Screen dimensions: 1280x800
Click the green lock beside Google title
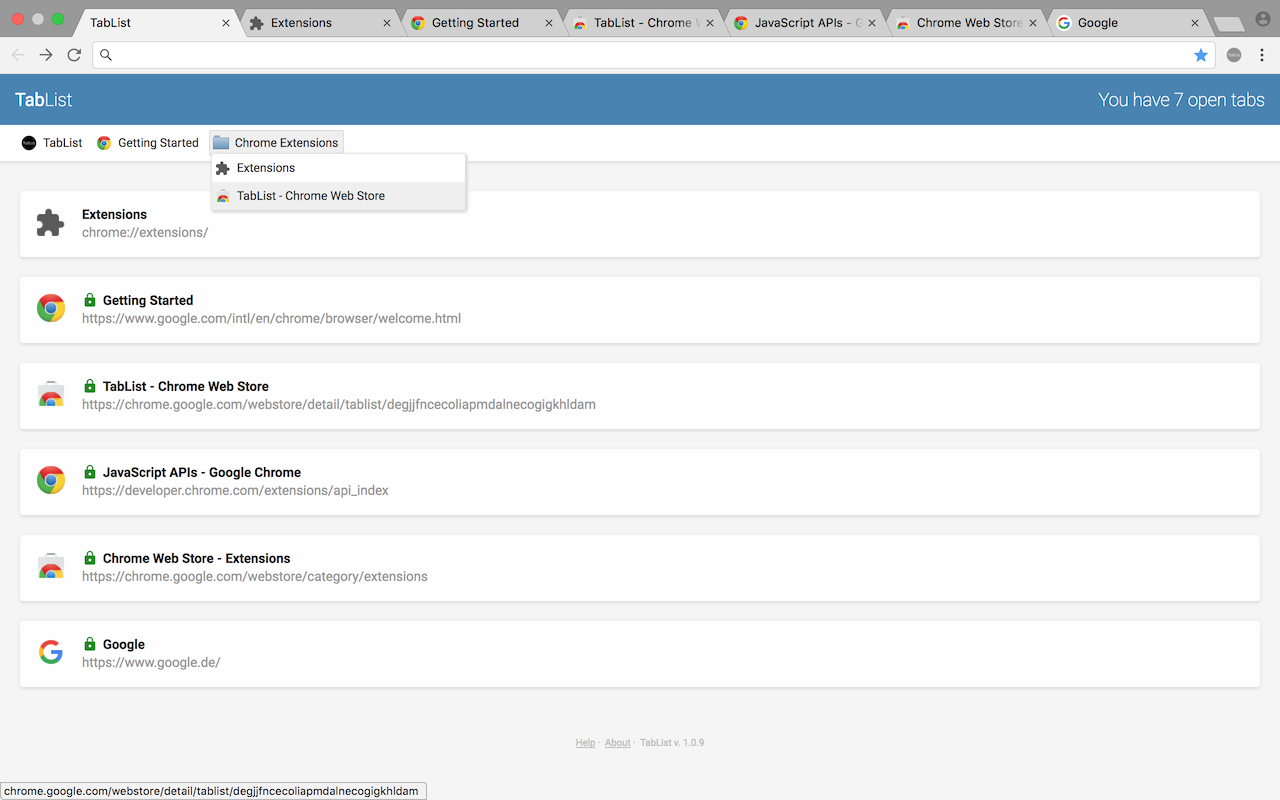pos(90,644)
